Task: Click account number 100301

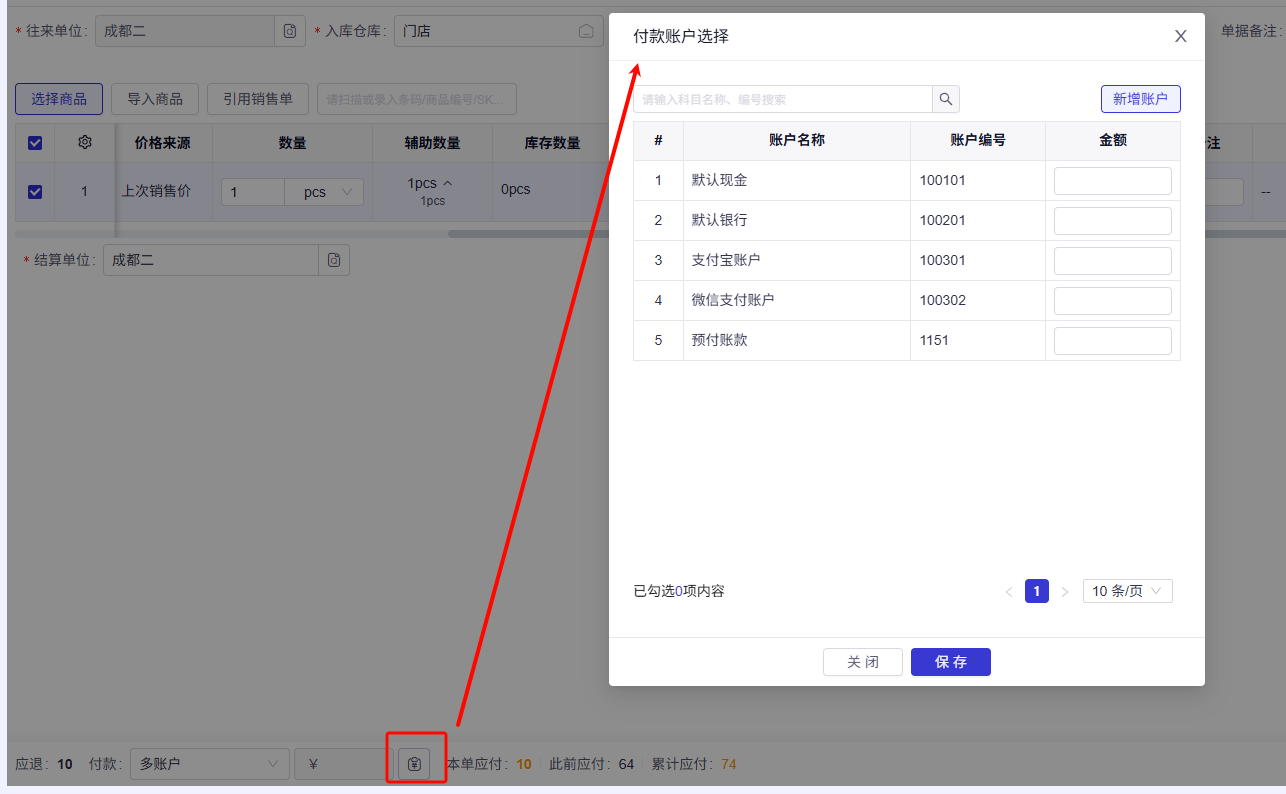Action: [x=943, y=261]
